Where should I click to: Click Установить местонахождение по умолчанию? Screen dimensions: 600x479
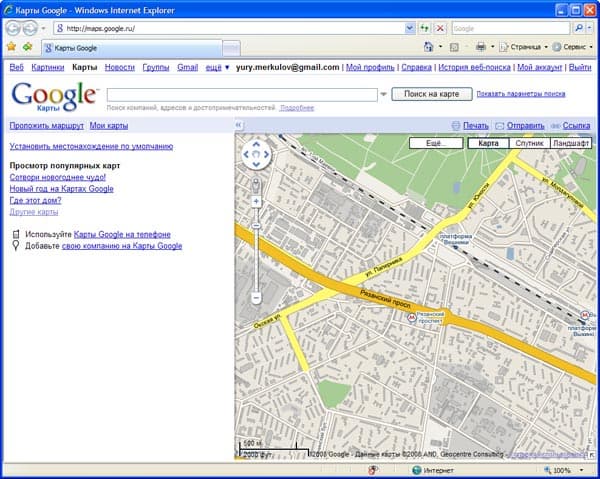point(91,146)
